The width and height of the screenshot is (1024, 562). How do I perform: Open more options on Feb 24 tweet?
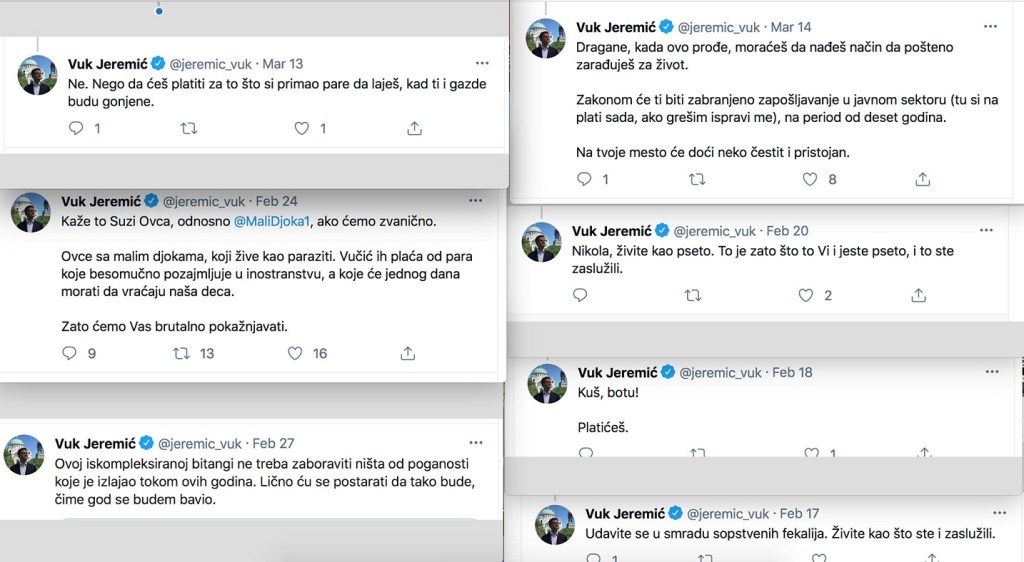(x=475, y=201)
